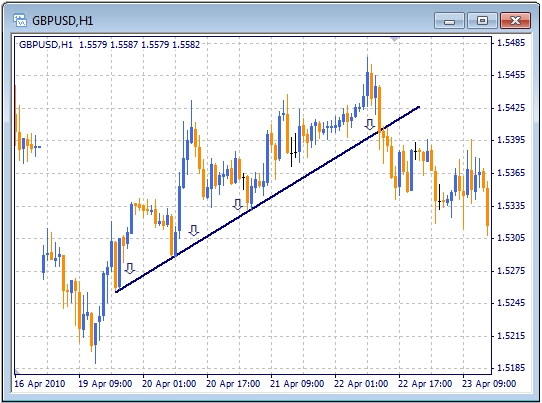Click the GBPUSD,H1 window title bar
The width and height of the screenshot is (542, 403).
click(x=225, y=21)
